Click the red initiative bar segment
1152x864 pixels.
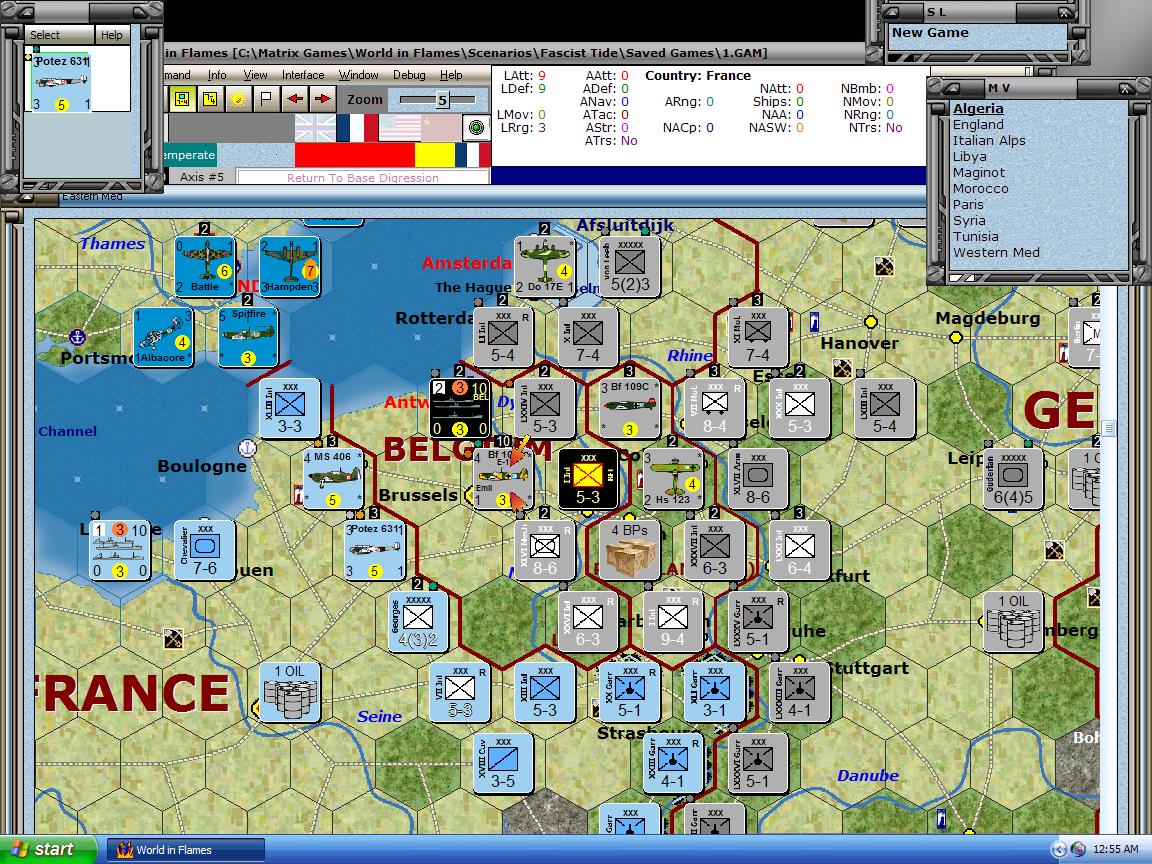pos(355,155)
